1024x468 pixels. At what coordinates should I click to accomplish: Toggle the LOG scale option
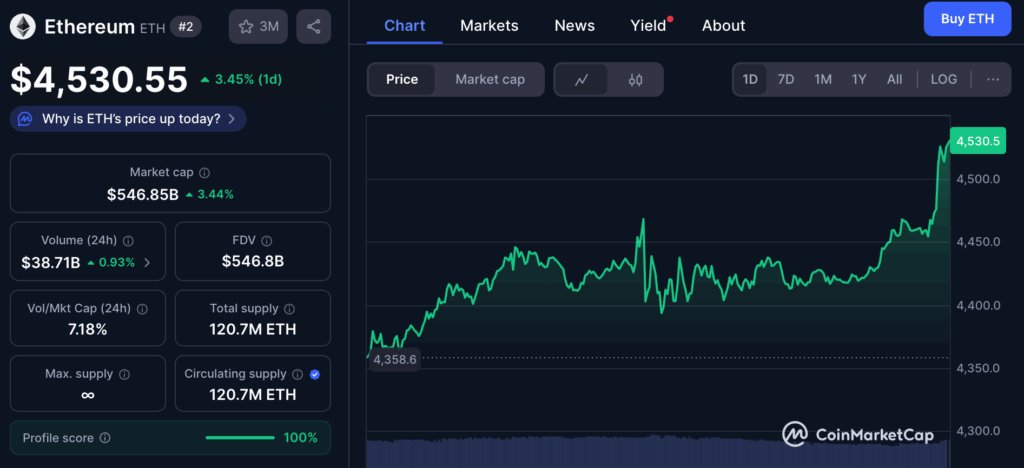click(943, 79)
